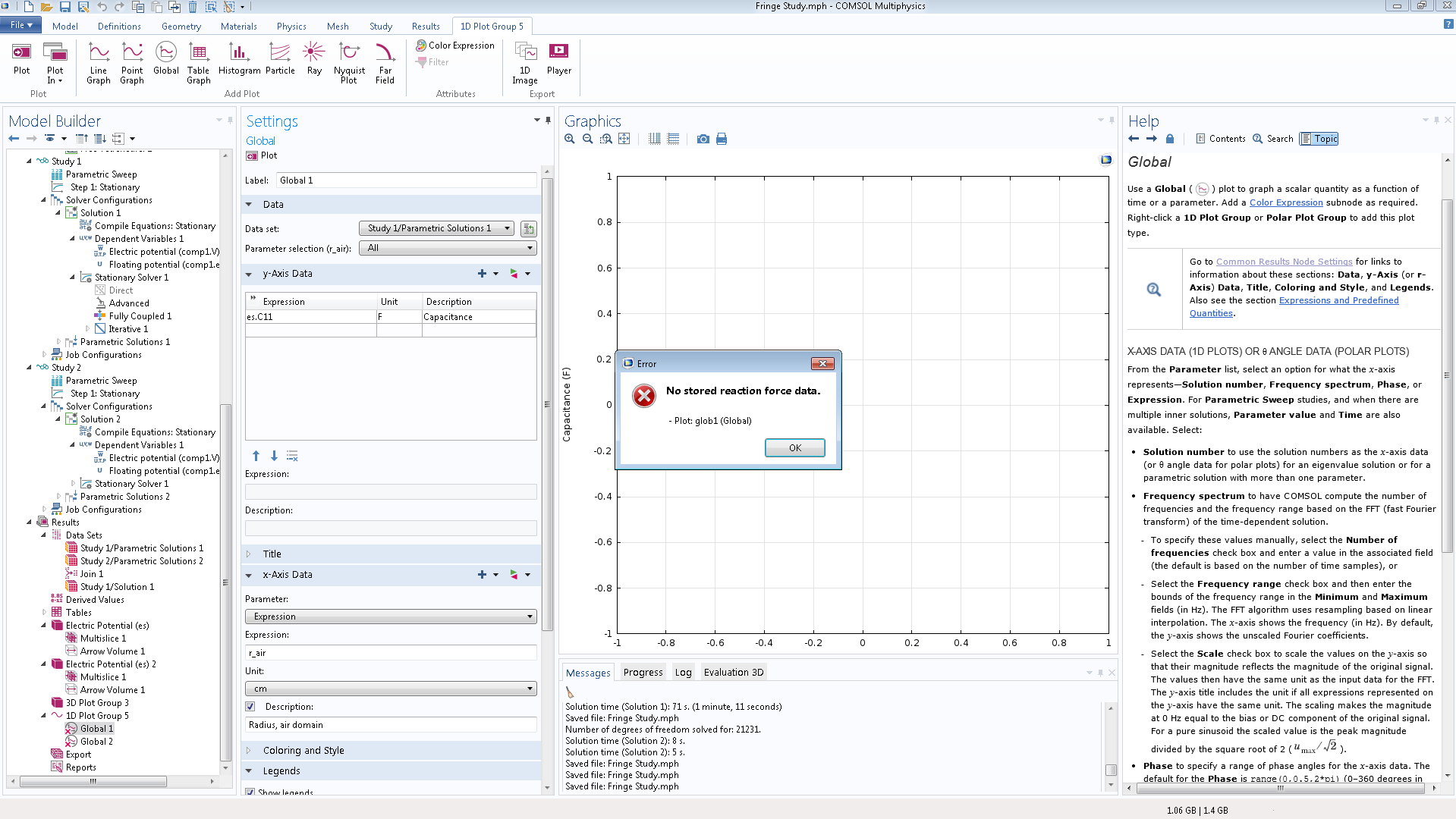This screenshot has height=819, width=1456.
Task: Add a Histogram plot from the ribbon
Action: click(239, 61)
